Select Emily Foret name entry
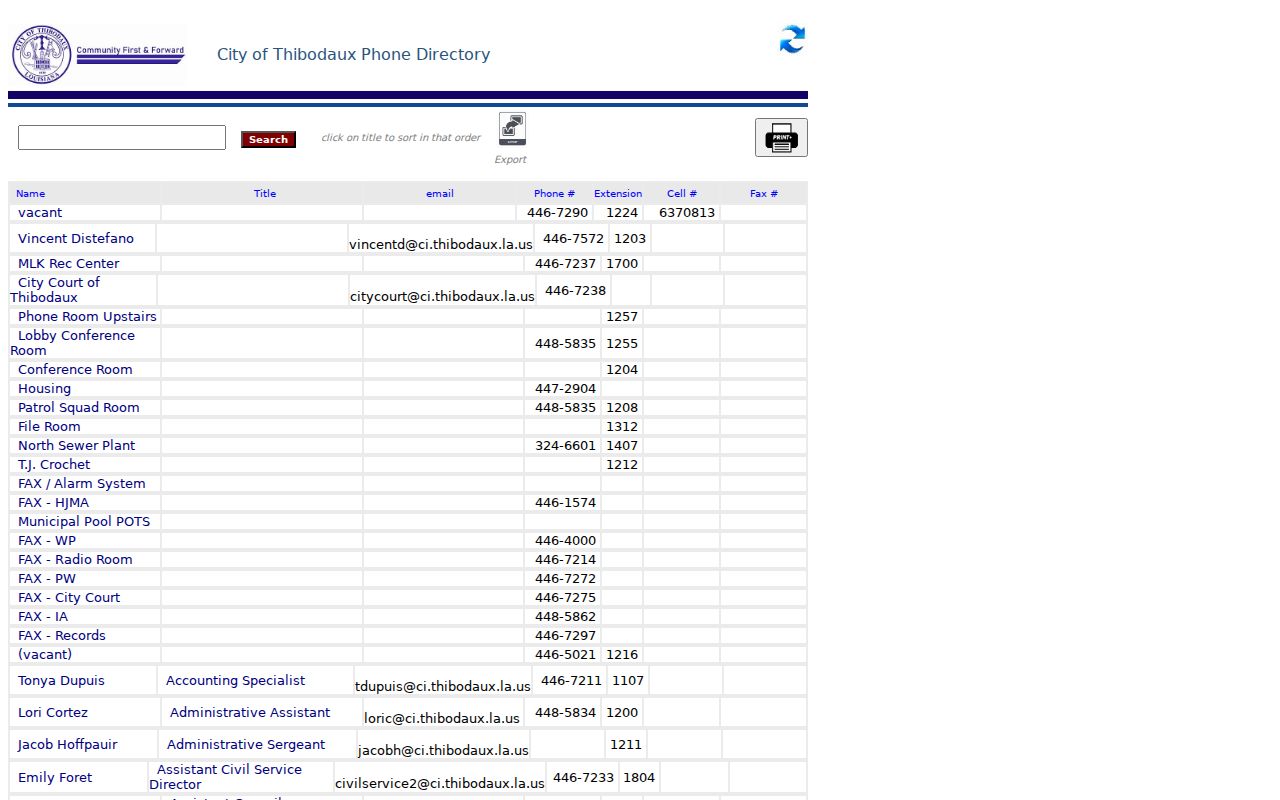The image size is (1280, 800). (x=55, y=778)
